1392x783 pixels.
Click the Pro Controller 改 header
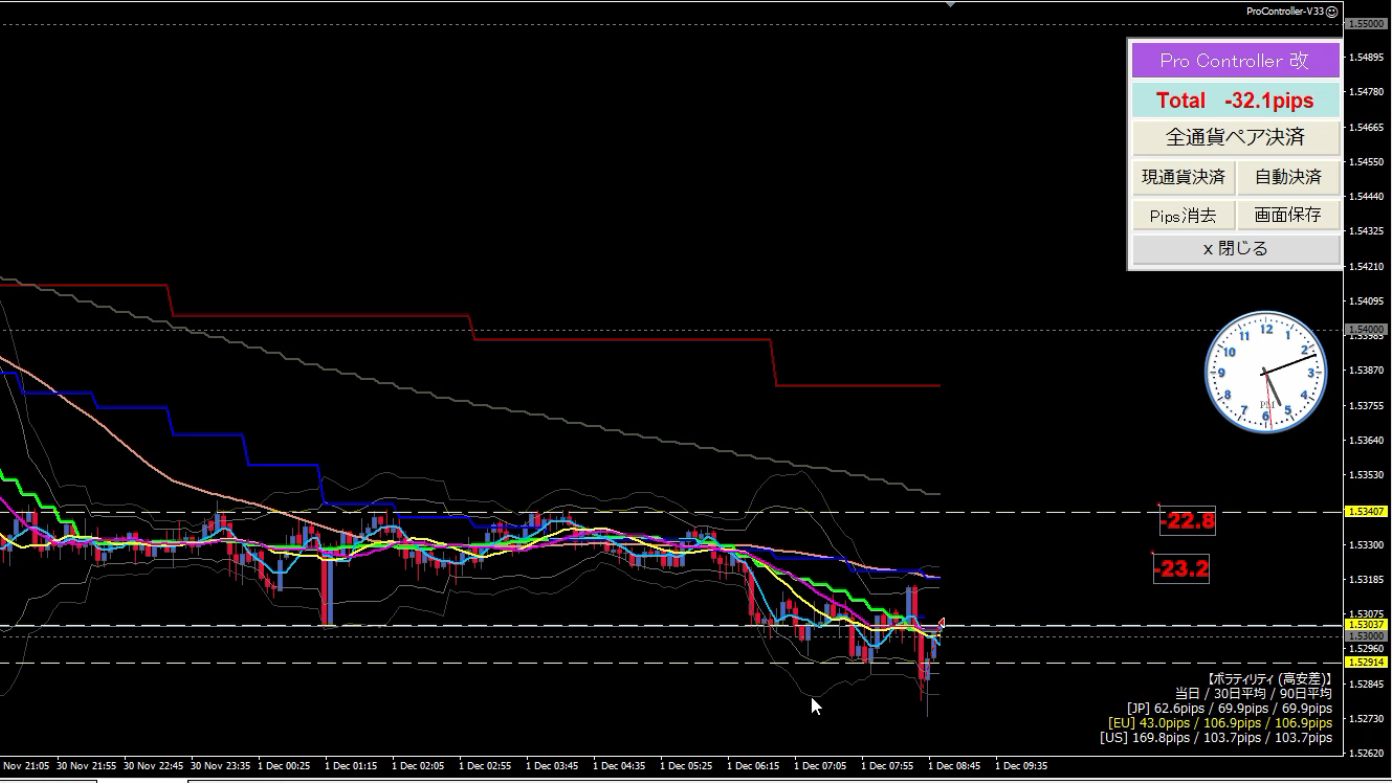point(1234,60)
